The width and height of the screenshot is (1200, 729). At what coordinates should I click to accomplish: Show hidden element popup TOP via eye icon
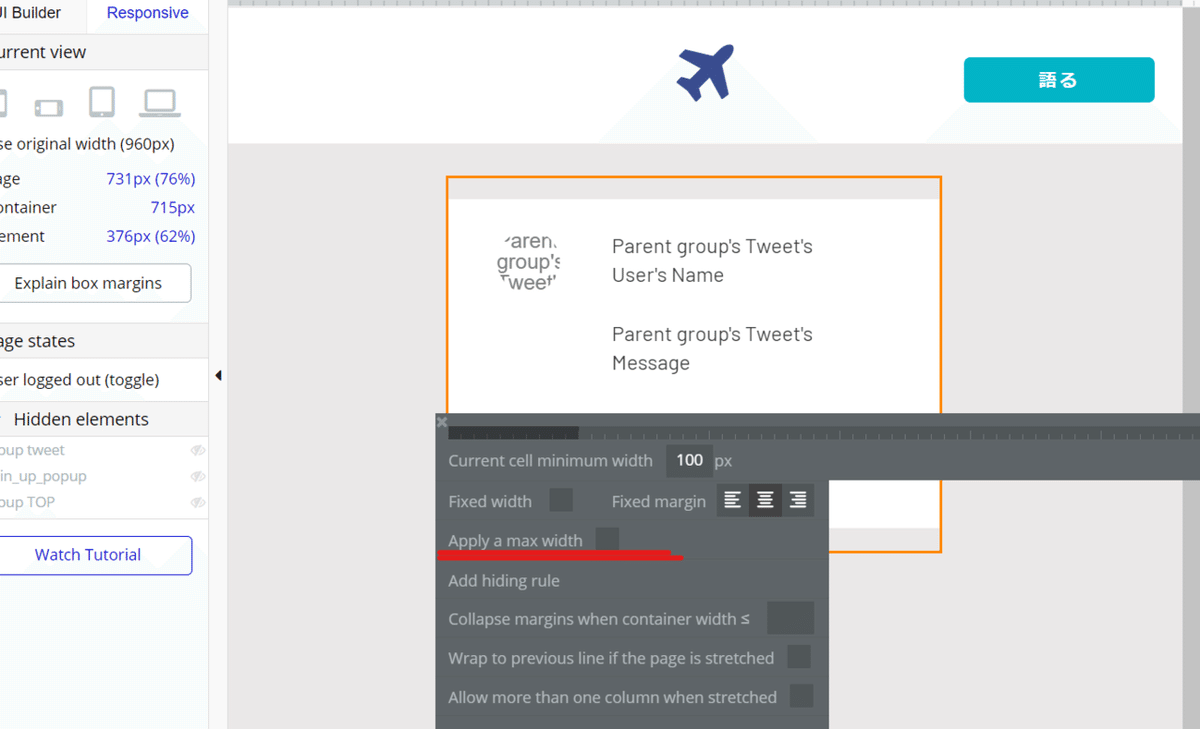198,502
